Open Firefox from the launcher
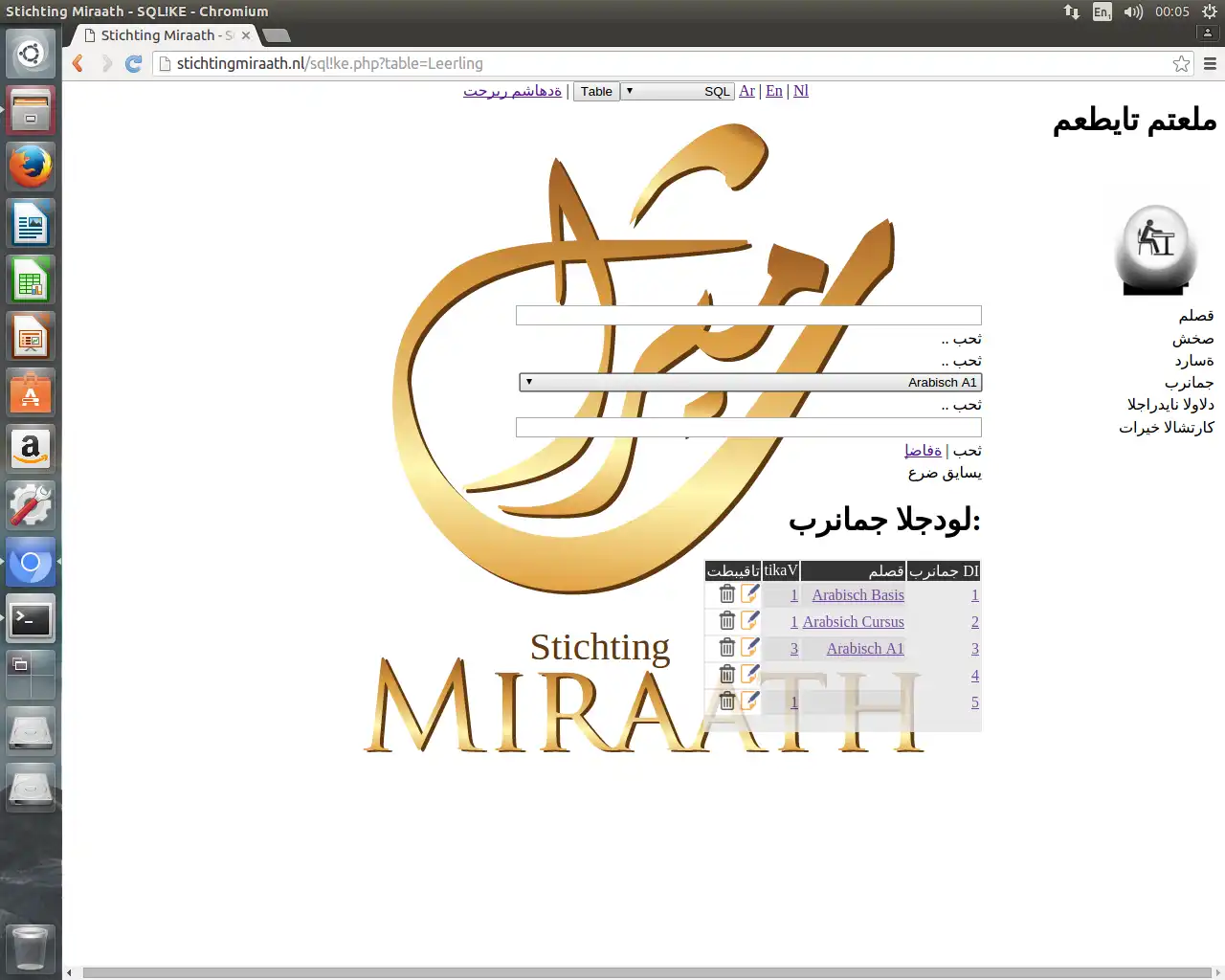 (31, 167)
